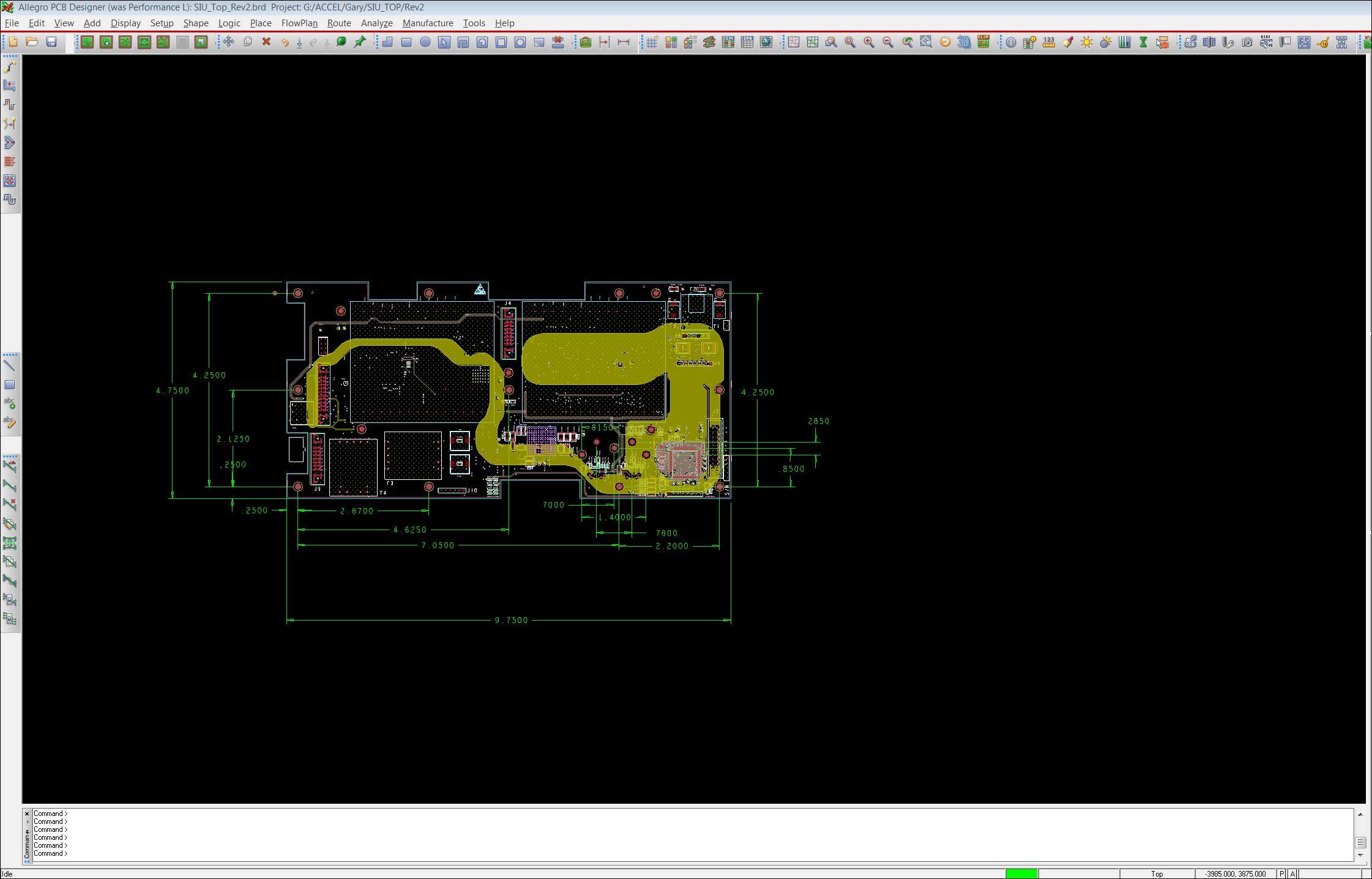Image resolution: width=1372 pixels, height=879 pixels.
Task: Click the Save file icon
Action: (x=51, y=42)
